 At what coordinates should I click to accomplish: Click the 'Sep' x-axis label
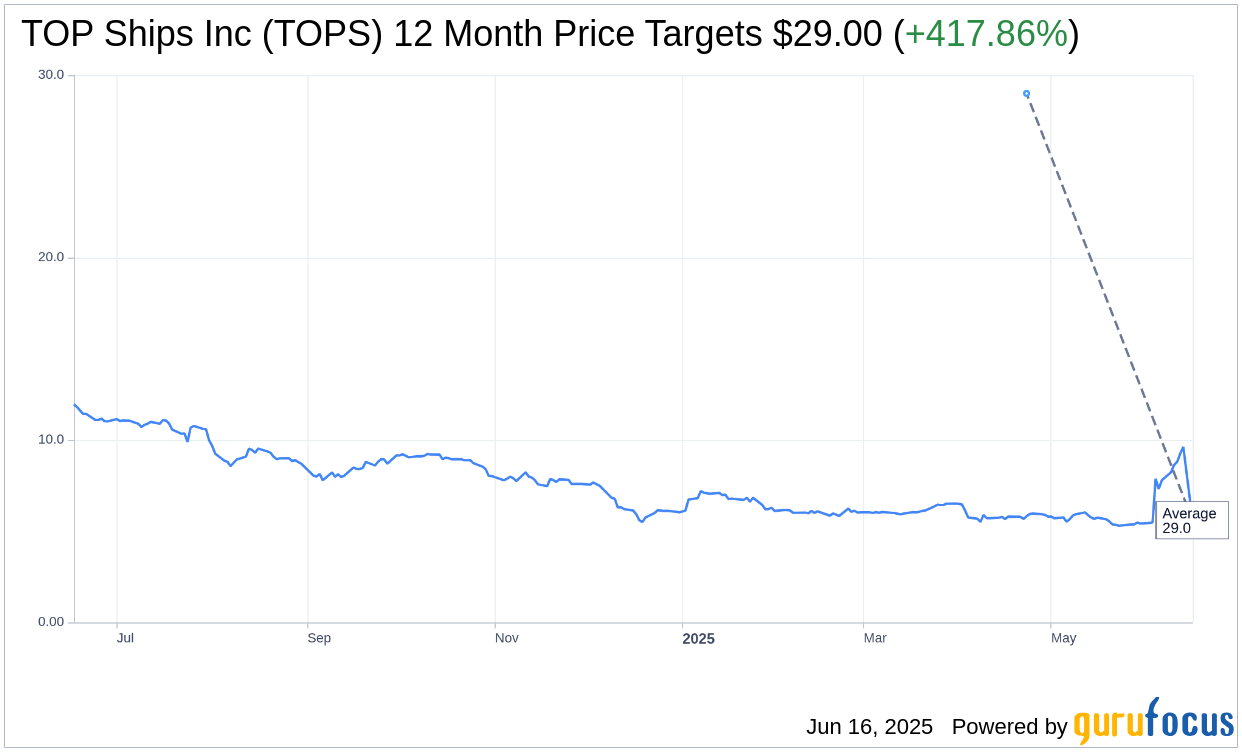point(318,638)
